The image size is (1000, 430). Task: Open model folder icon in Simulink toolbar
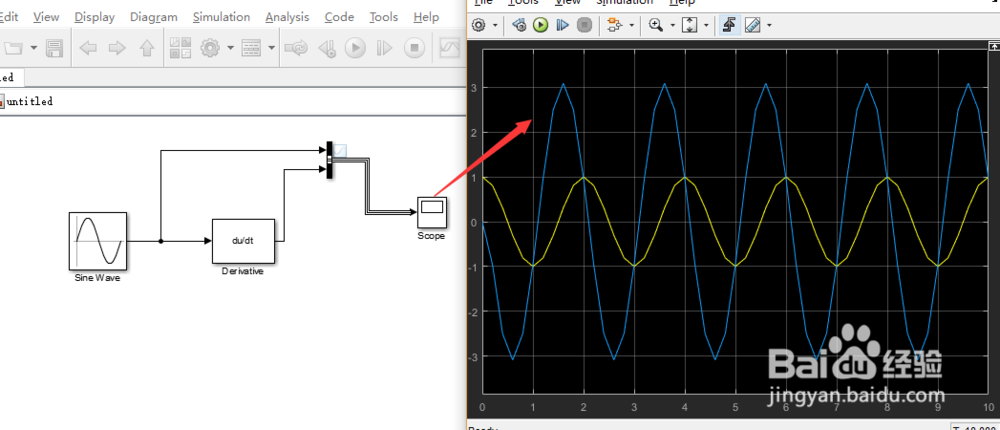point(13,48)
